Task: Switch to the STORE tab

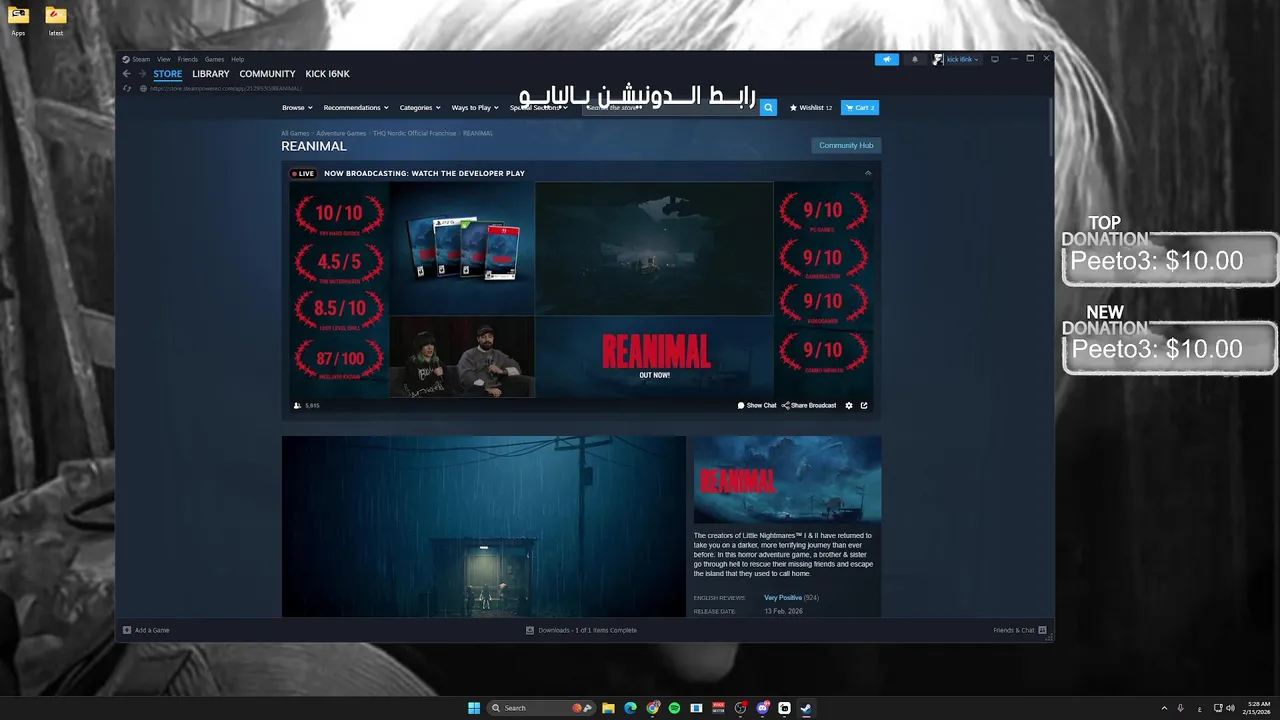Action: click(168, 74)
